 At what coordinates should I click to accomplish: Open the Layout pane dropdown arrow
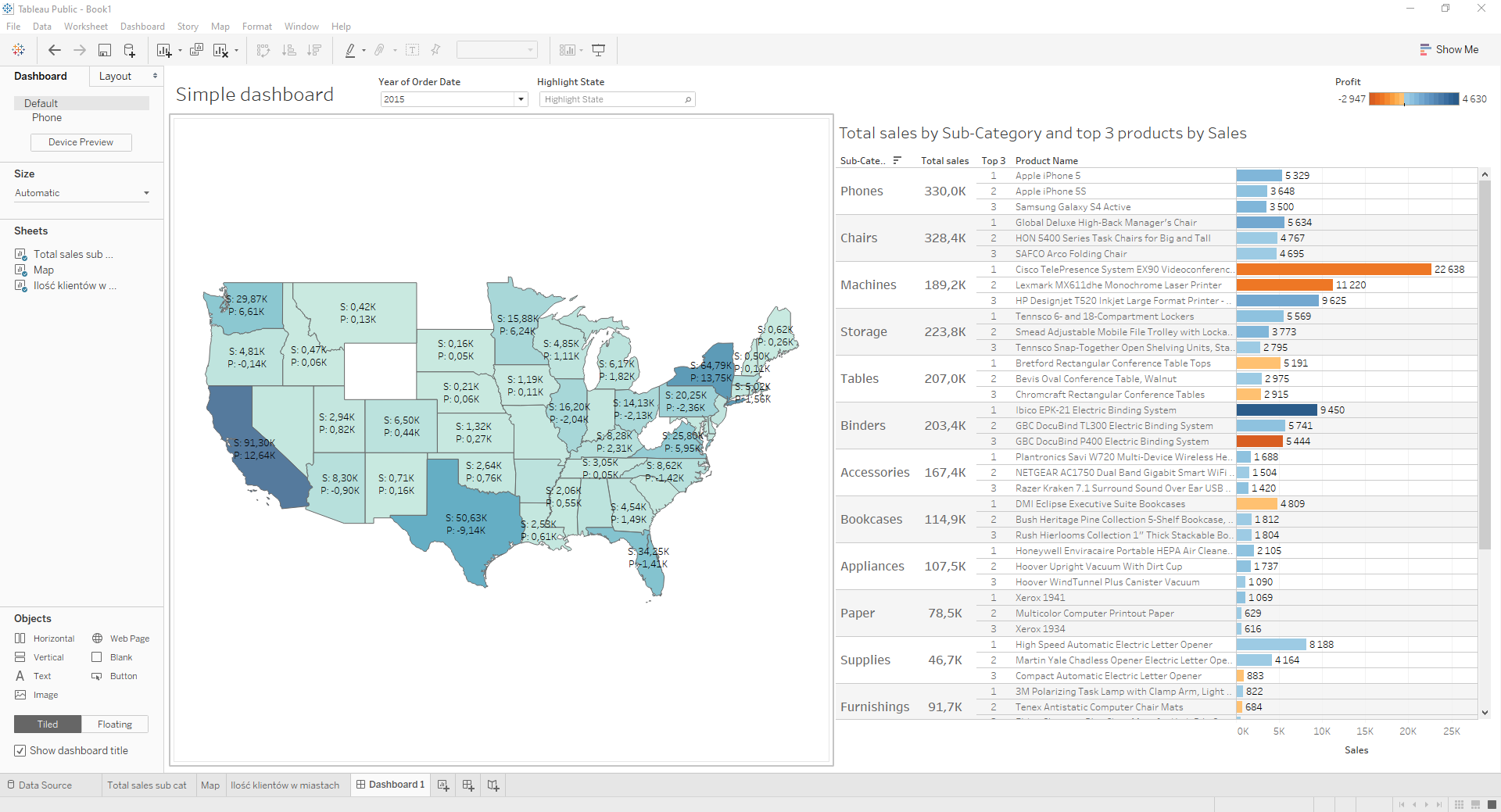pos(155,76)
